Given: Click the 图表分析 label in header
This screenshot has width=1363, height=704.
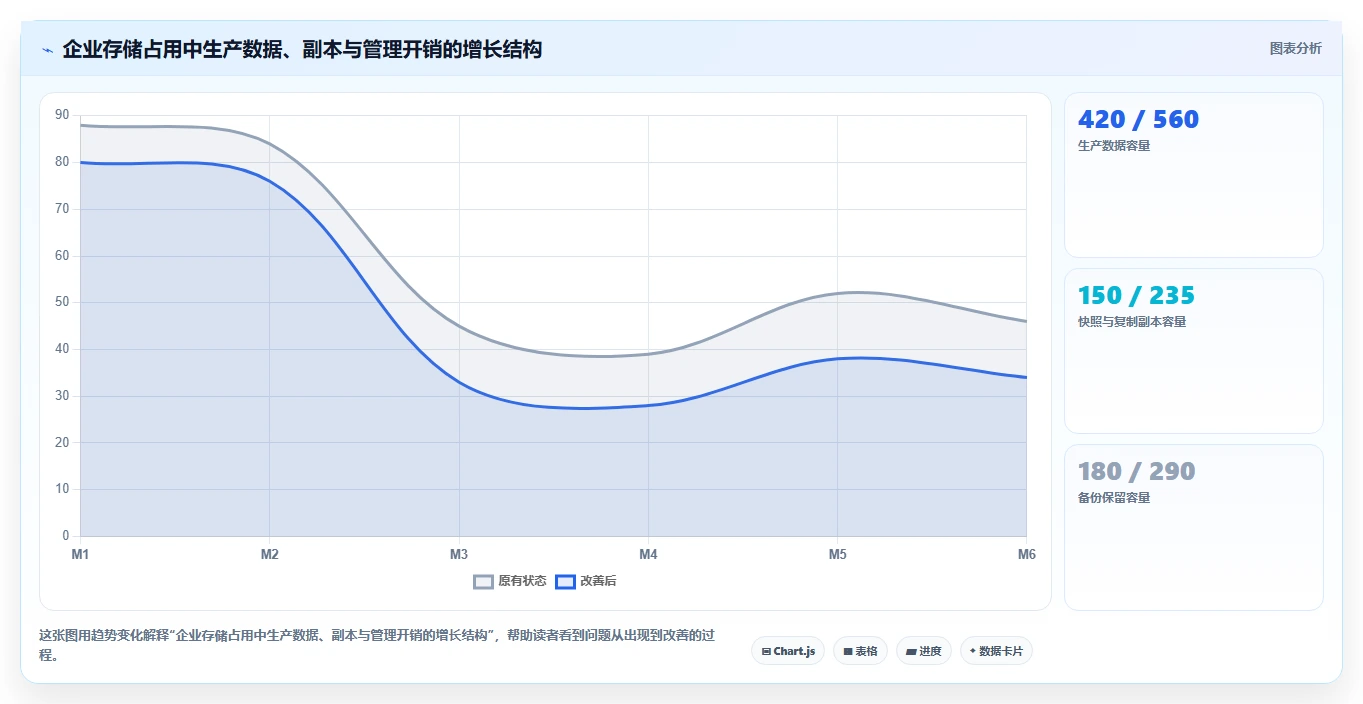Looking at the screenshot, I should 1295,48.
